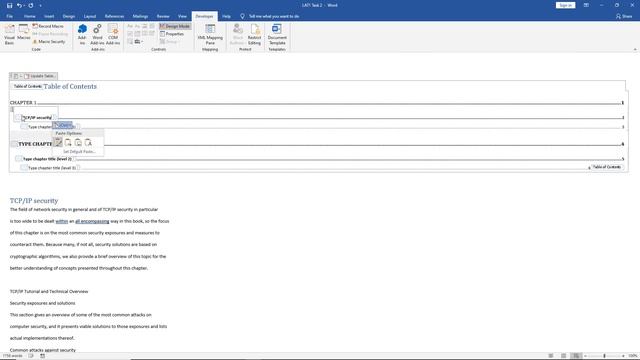This screenshot has width=640, height=360.
Task: Switch to Web Layout view
Action: coord(576,356)
